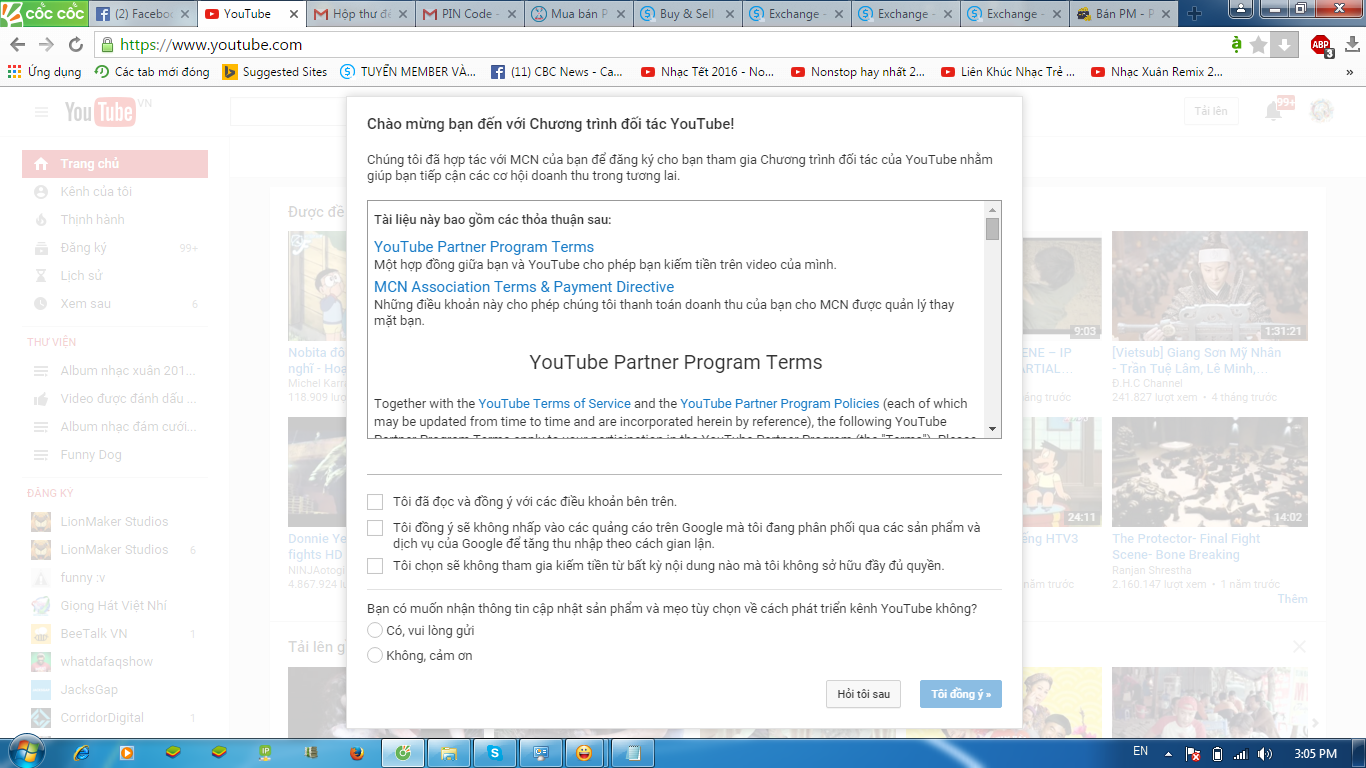The height and width of the screenshot is (768, 1366).
Task: Click the EN language indicator
Action: tap(1140, 751)
